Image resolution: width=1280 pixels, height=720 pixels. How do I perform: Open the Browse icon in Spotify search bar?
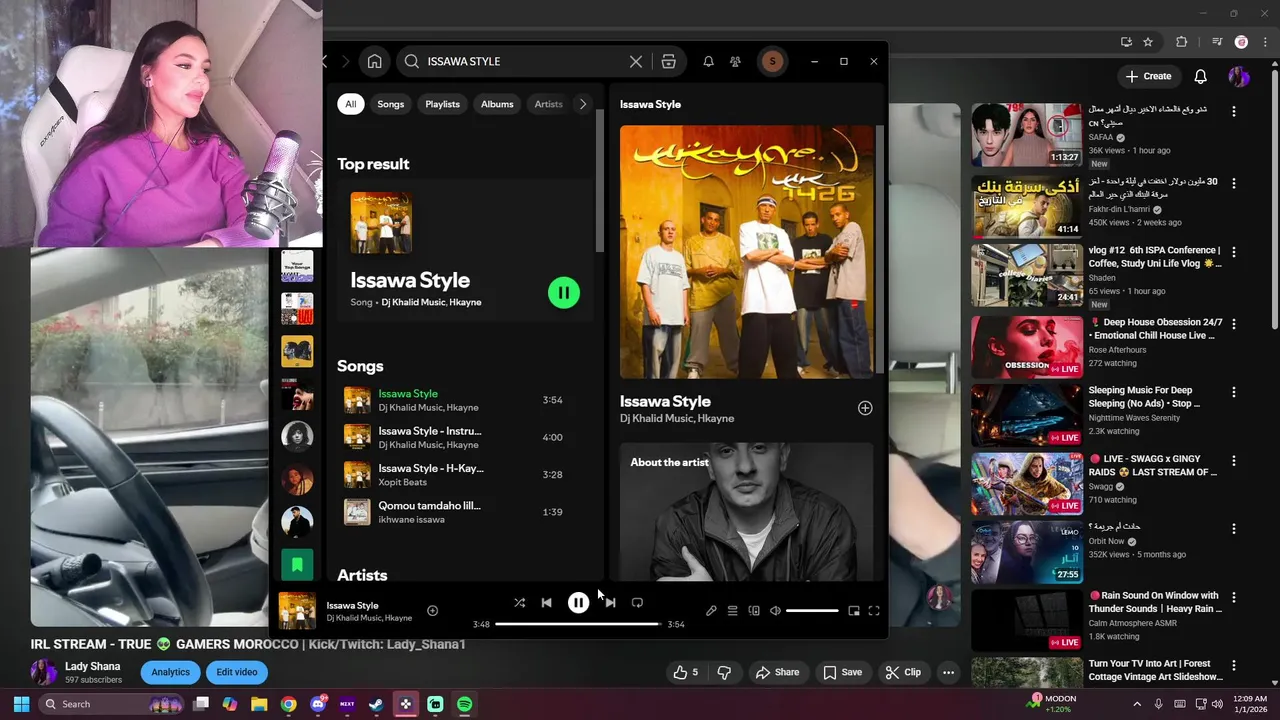(668, 61)
